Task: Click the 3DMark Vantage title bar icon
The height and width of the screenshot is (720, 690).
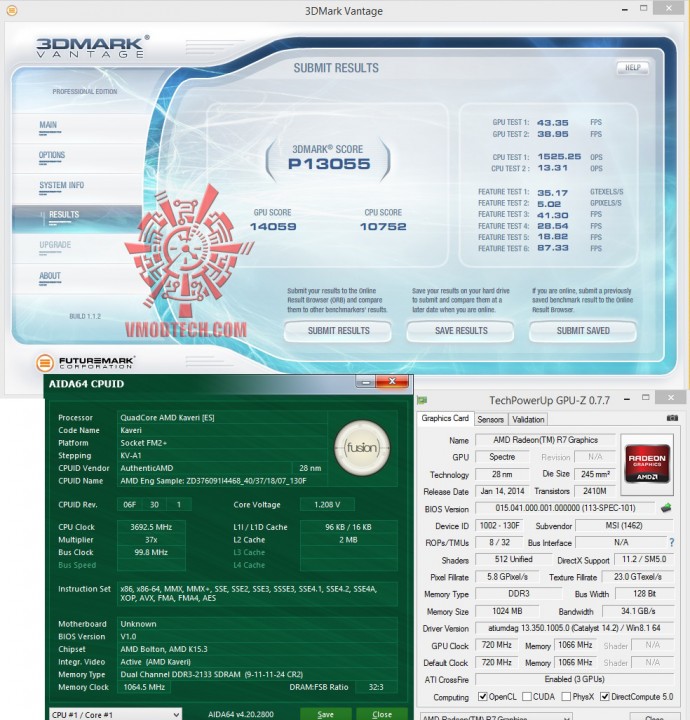Action: click(12, 10)
